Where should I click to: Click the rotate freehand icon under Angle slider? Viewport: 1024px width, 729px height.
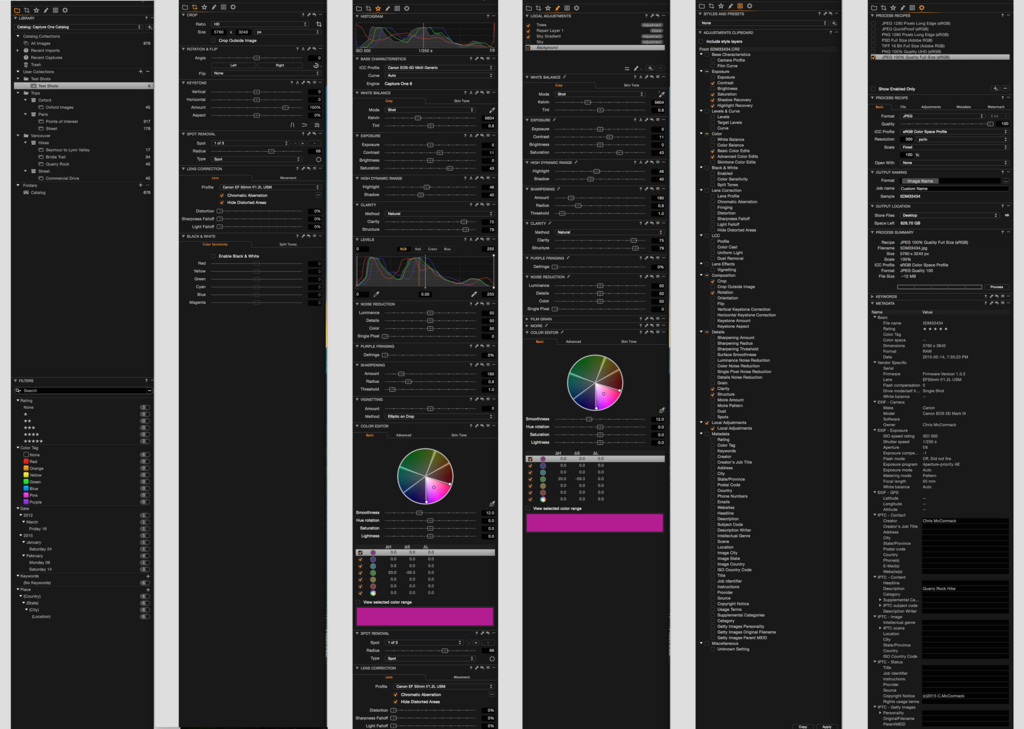click(x=316, y=65)
